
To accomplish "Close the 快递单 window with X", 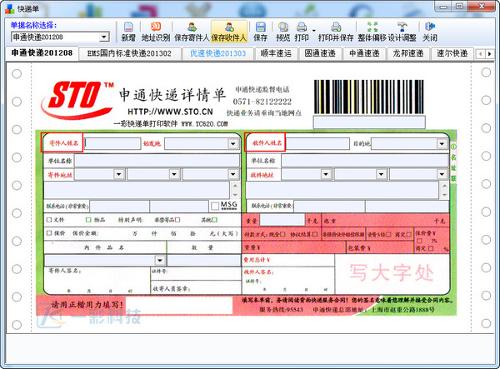I will tap(482, 7).
